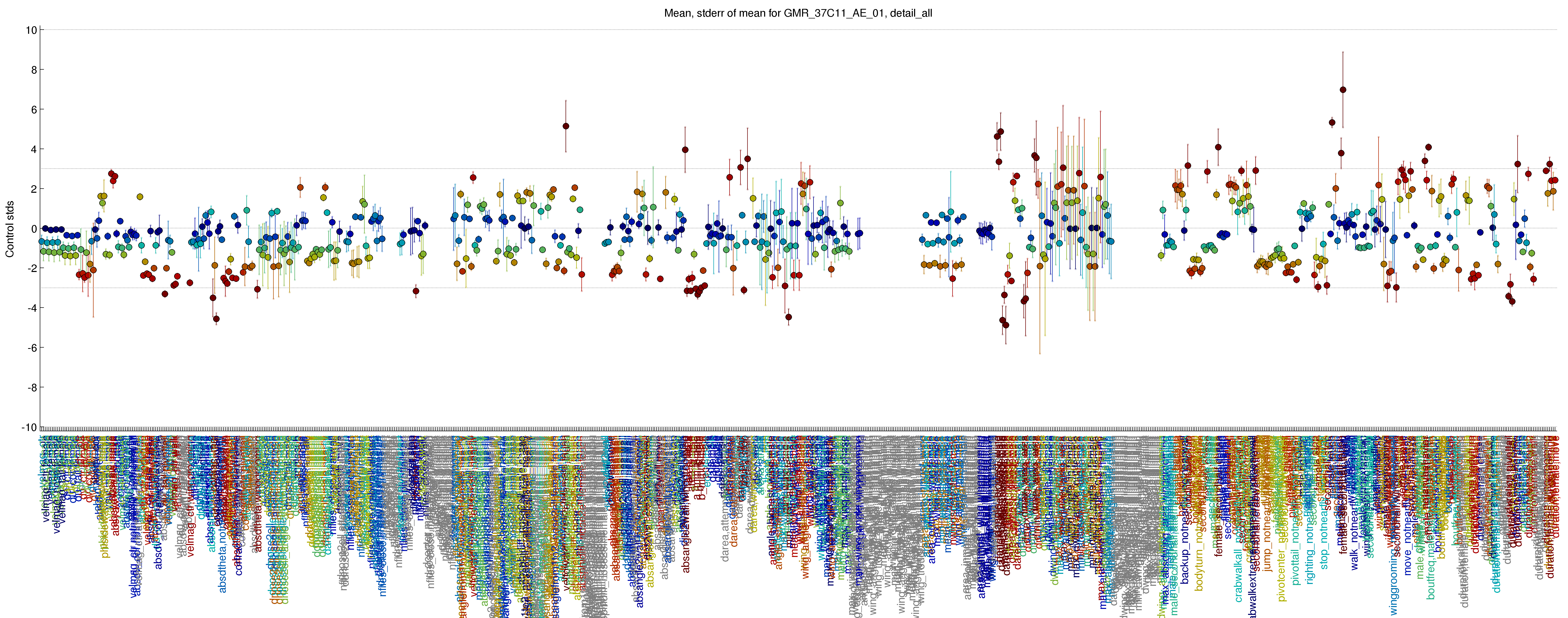The width and height of the screenshot is (1568, 618).
Task: Click the 'Control stds' y-axis label
Action: click(10, 229)
